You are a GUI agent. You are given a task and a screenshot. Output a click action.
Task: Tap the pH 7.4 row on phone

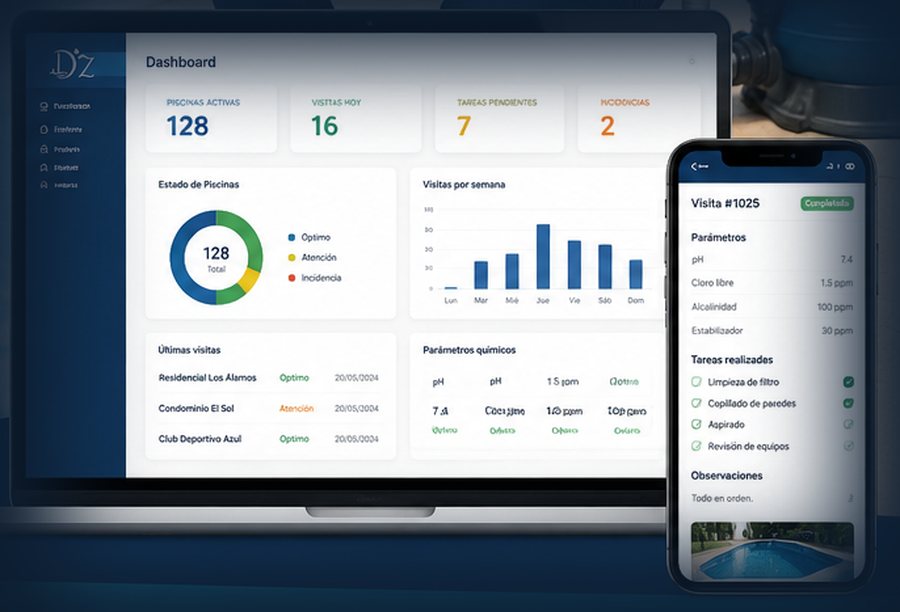772,259
